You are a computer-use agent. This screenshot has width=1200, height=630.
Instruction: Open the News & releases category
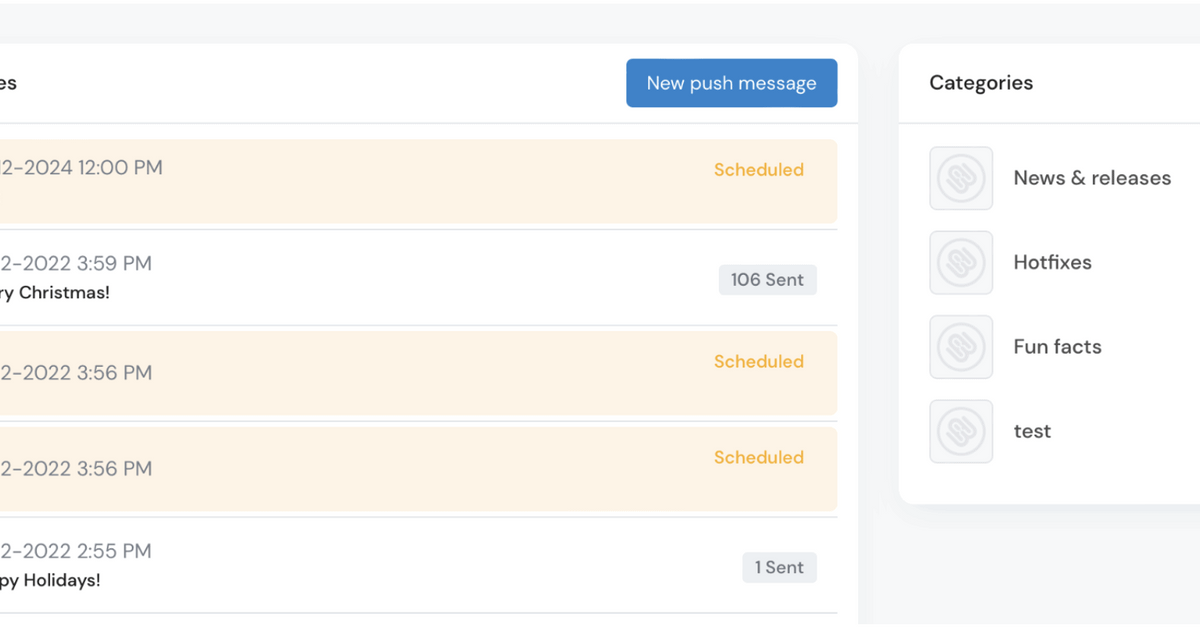(1092, 178)
